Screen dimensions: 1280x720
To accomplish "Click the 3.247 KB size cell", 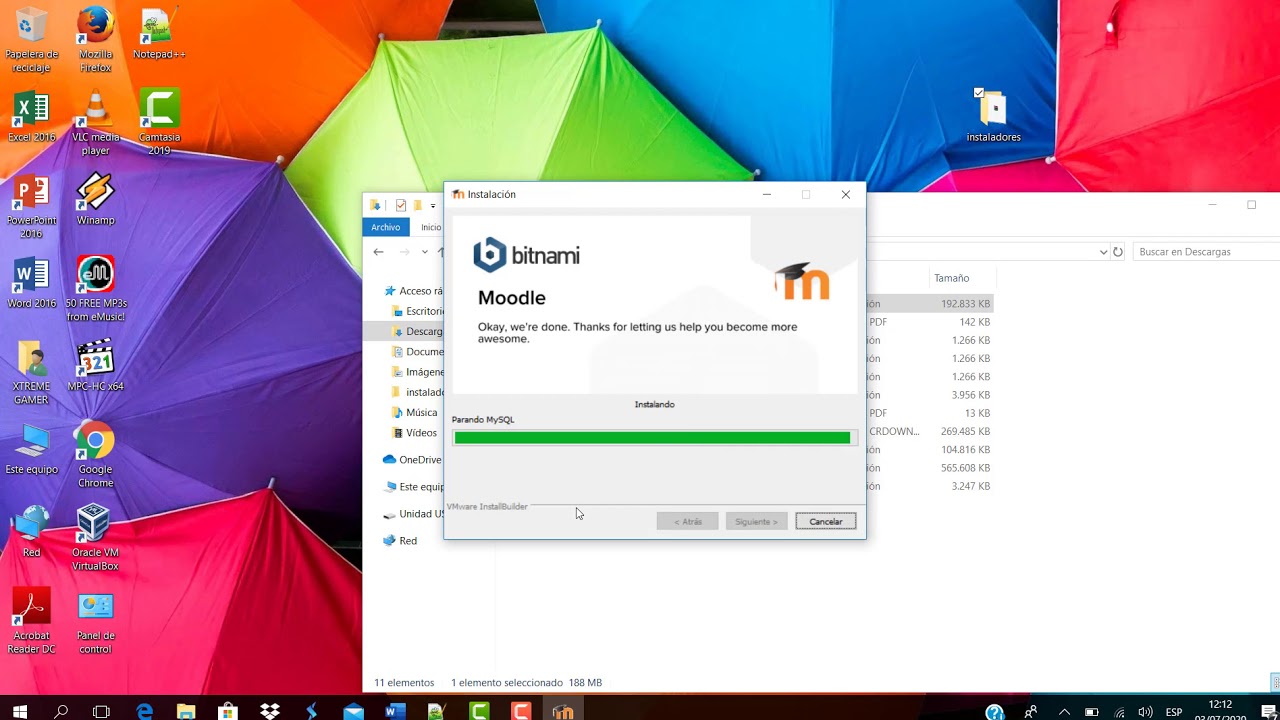I will tap(971, 486).
